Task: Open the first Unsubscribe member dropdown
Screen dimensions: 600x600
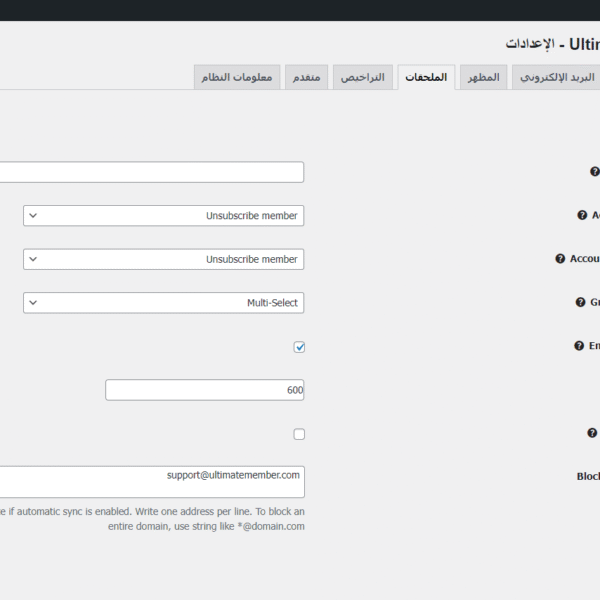Action: [x=164, y=216]
